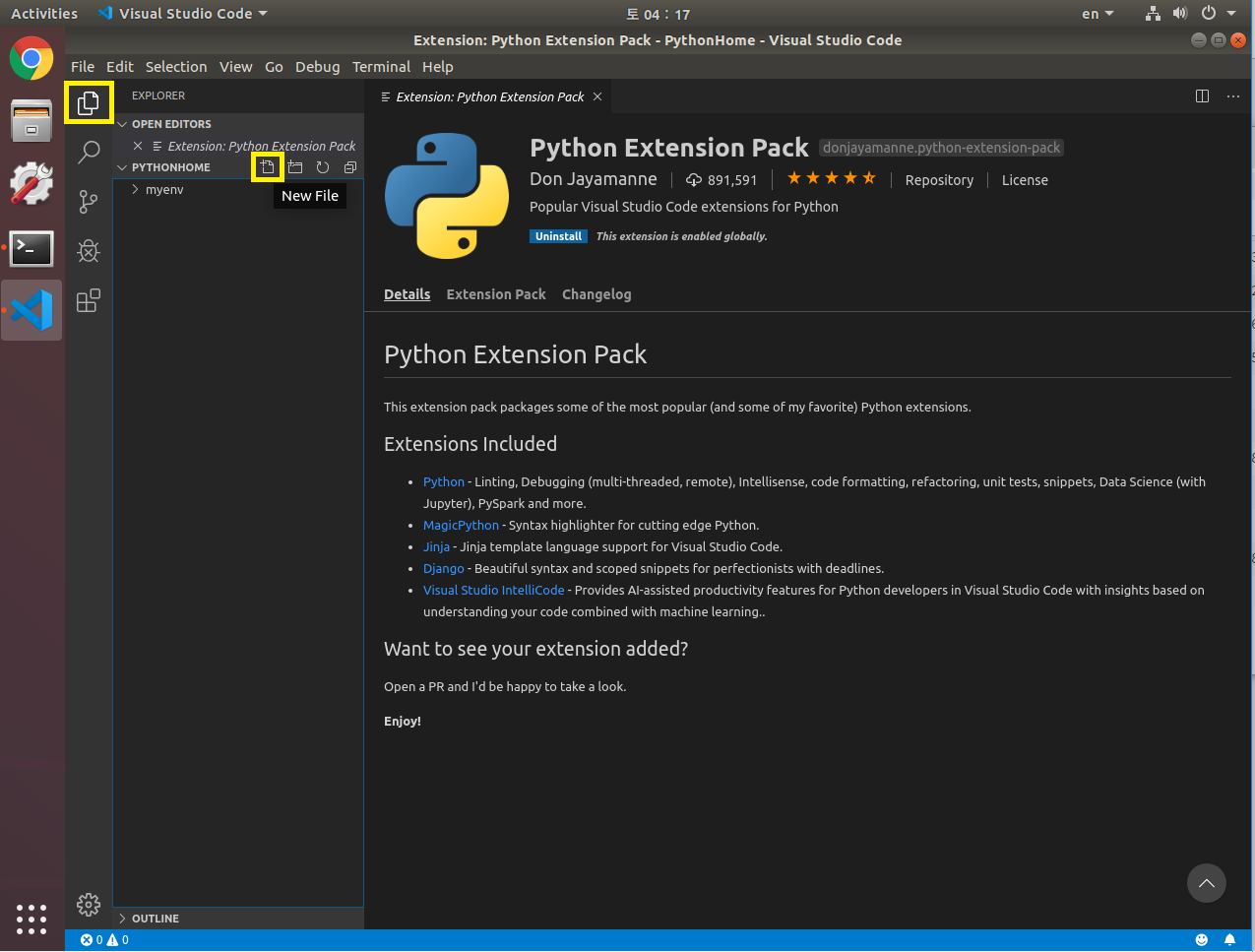Click the New File icon in PYTHONHOME
This screenshot has height=952, width=1255.
(267, 167)
